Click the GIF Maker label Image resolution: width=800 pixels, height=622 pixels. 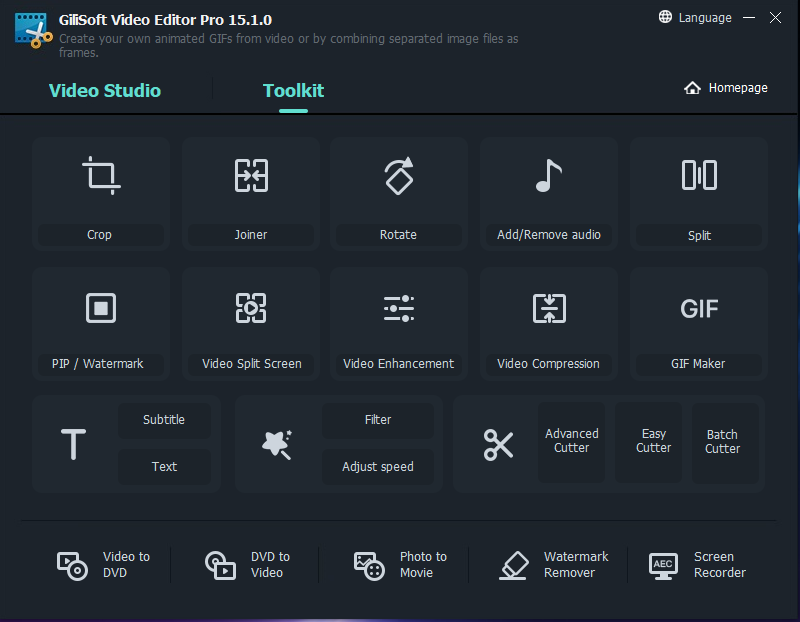click(698, 364)
